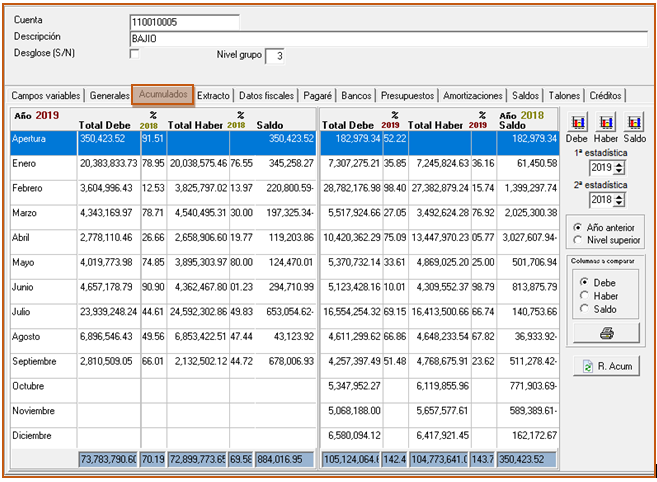Screen dimensions: 657x482
Task: Select the Nivel superior radio option
Action: (578, 240)
